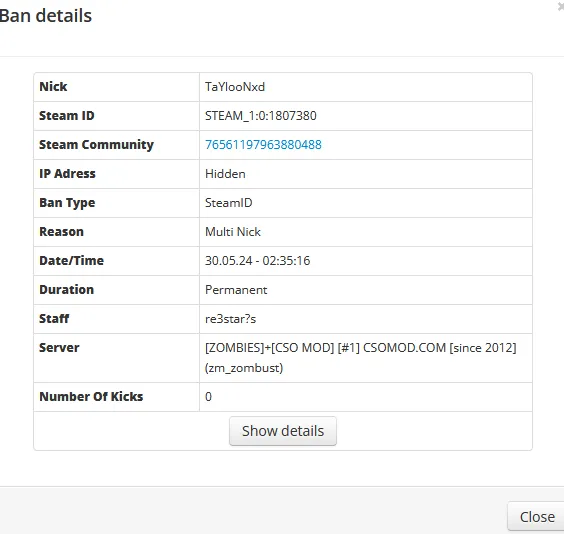Click the SteamID ban type value
The image size is (564, 534).
click(x=229, y=203)
